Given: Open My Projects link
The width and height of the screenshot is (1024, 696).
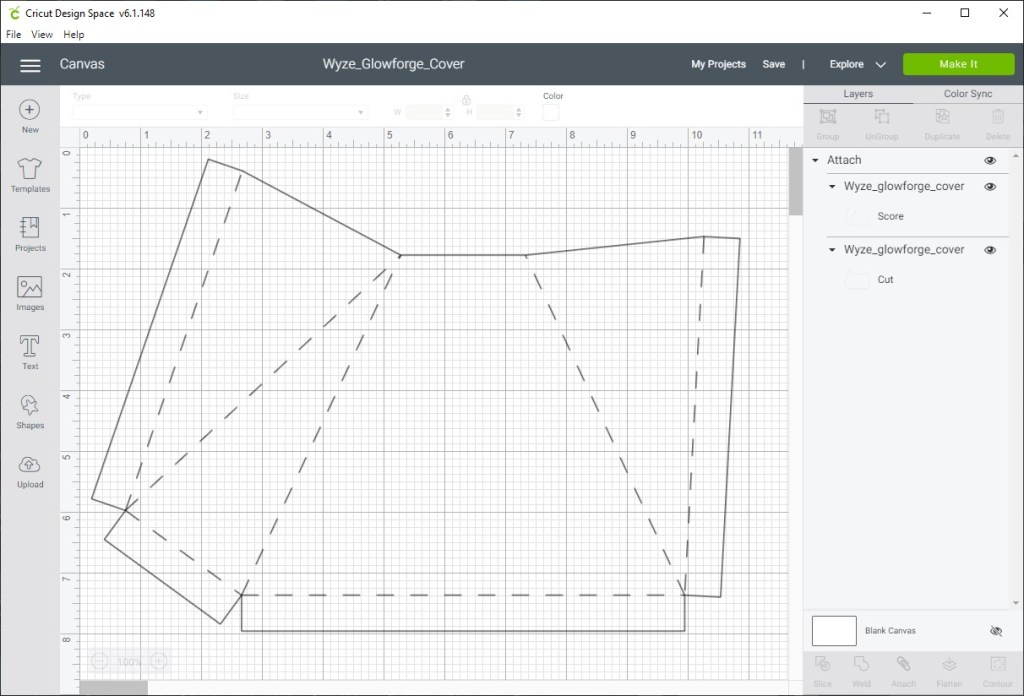Looking at the screenshot, I should pos(718,64).
